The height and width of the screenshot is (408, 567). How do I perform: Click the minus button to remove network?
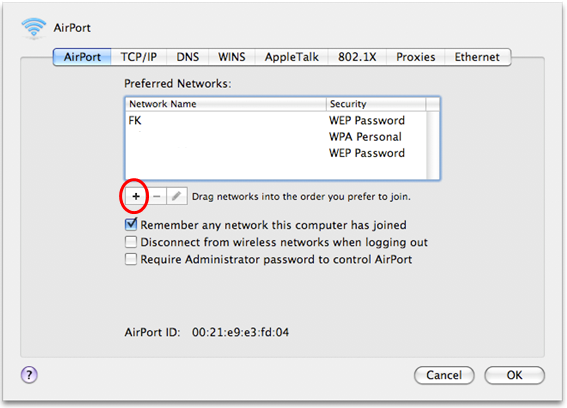pyautogui.click(x=157, y=196)
